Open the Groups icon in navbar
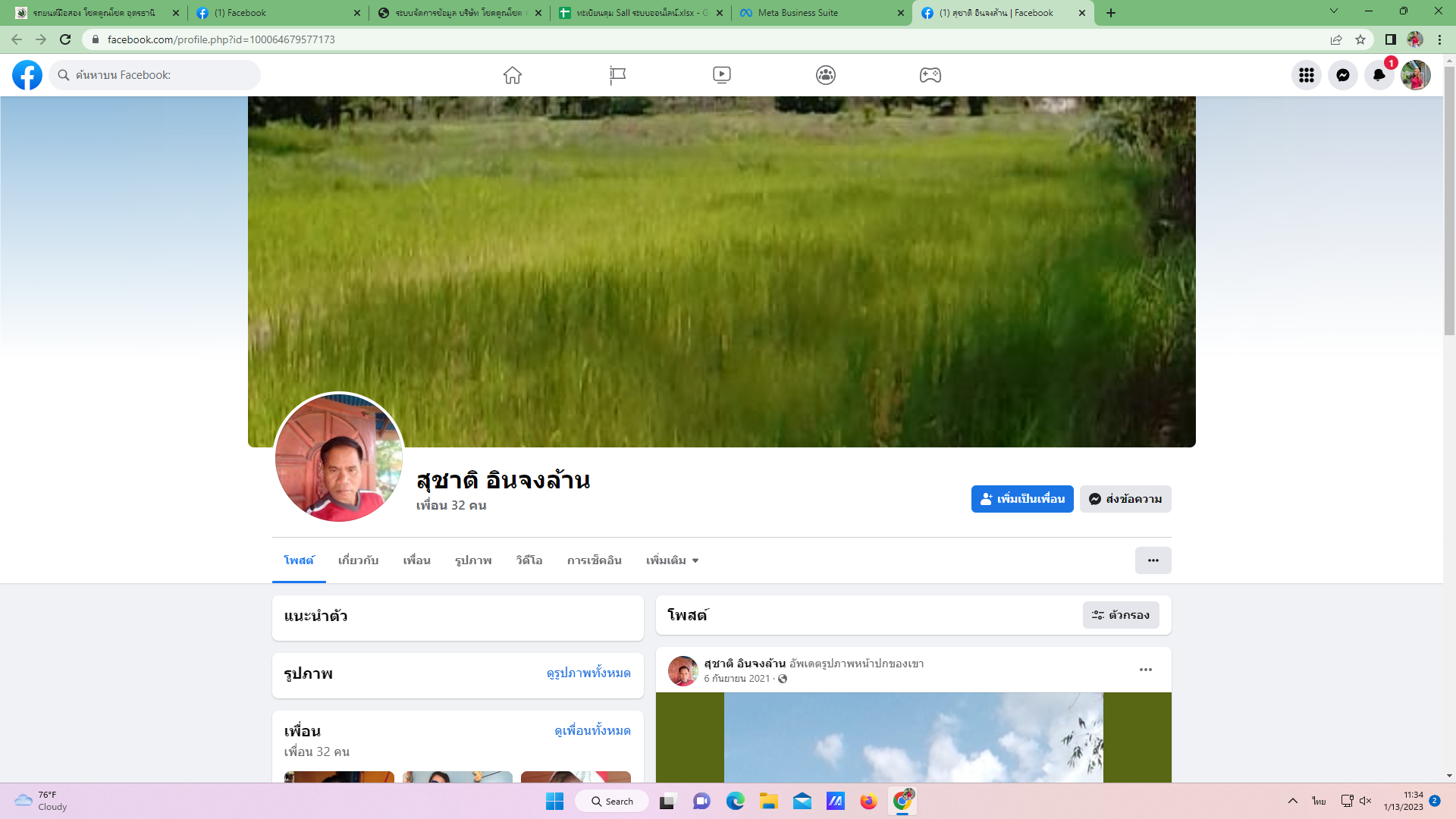The height and width of the screenshot is (819, 1456). coord(826,75)
